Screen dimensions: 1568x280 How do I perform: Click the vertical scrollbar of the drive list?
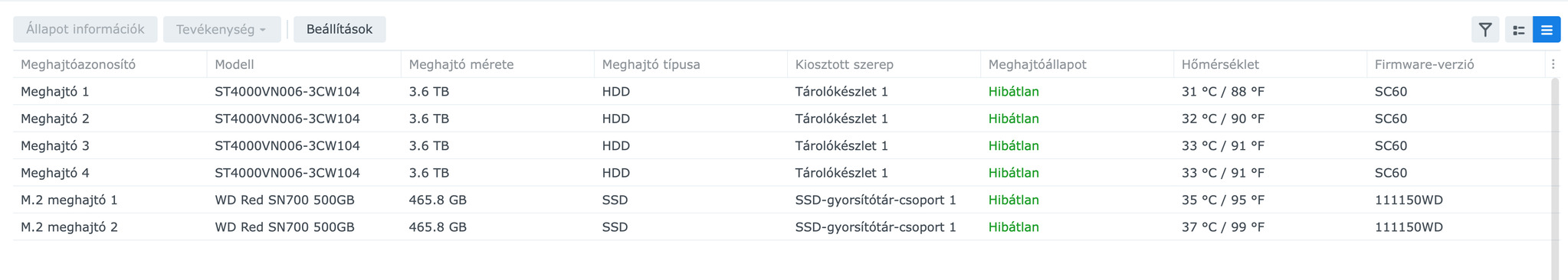coord(1555,178)
